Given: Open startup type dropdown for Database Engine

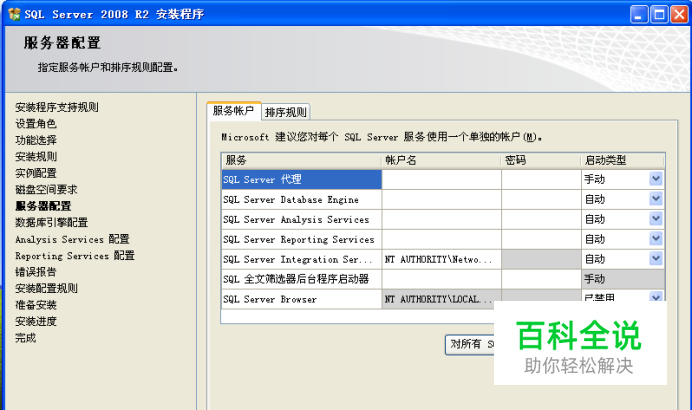Looking at the screenshot, I should [x=656, y=199].
